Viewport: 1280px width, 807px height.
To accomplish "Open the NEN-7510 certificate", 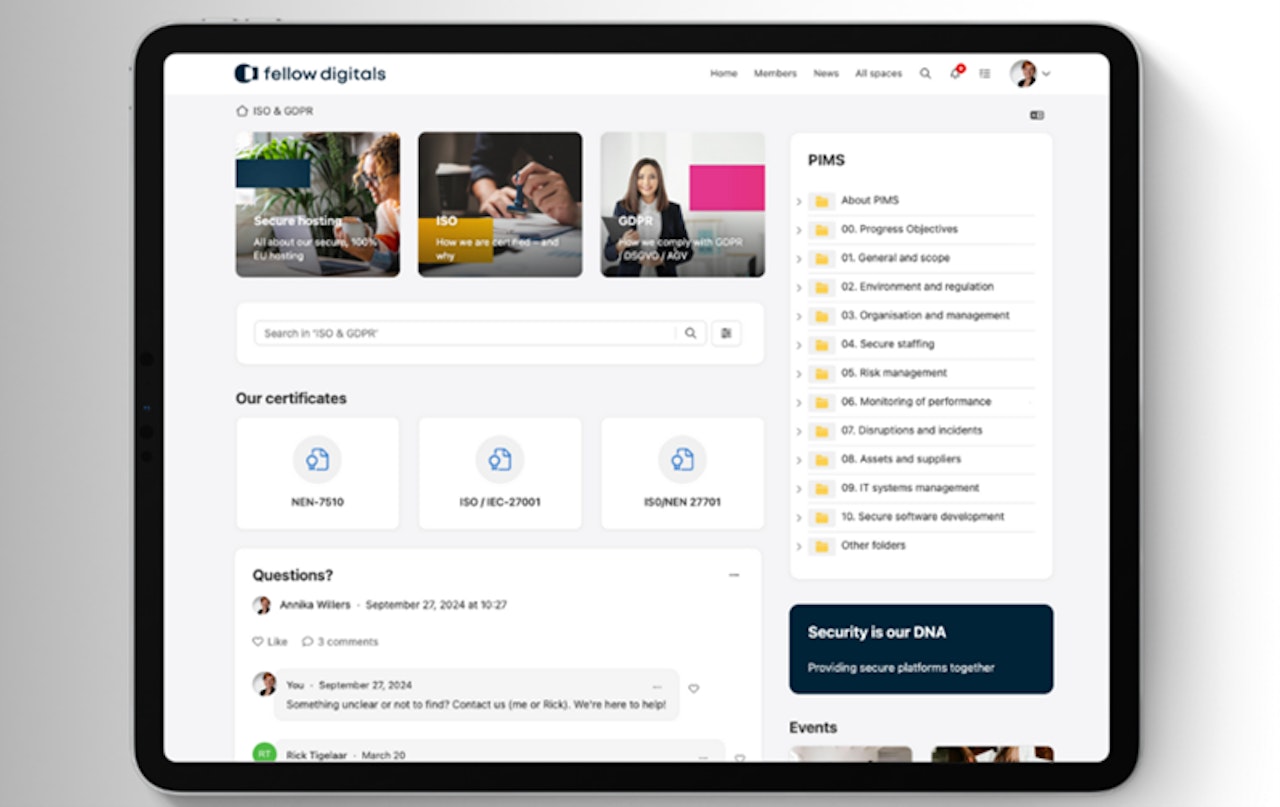I will click(317, 473).
